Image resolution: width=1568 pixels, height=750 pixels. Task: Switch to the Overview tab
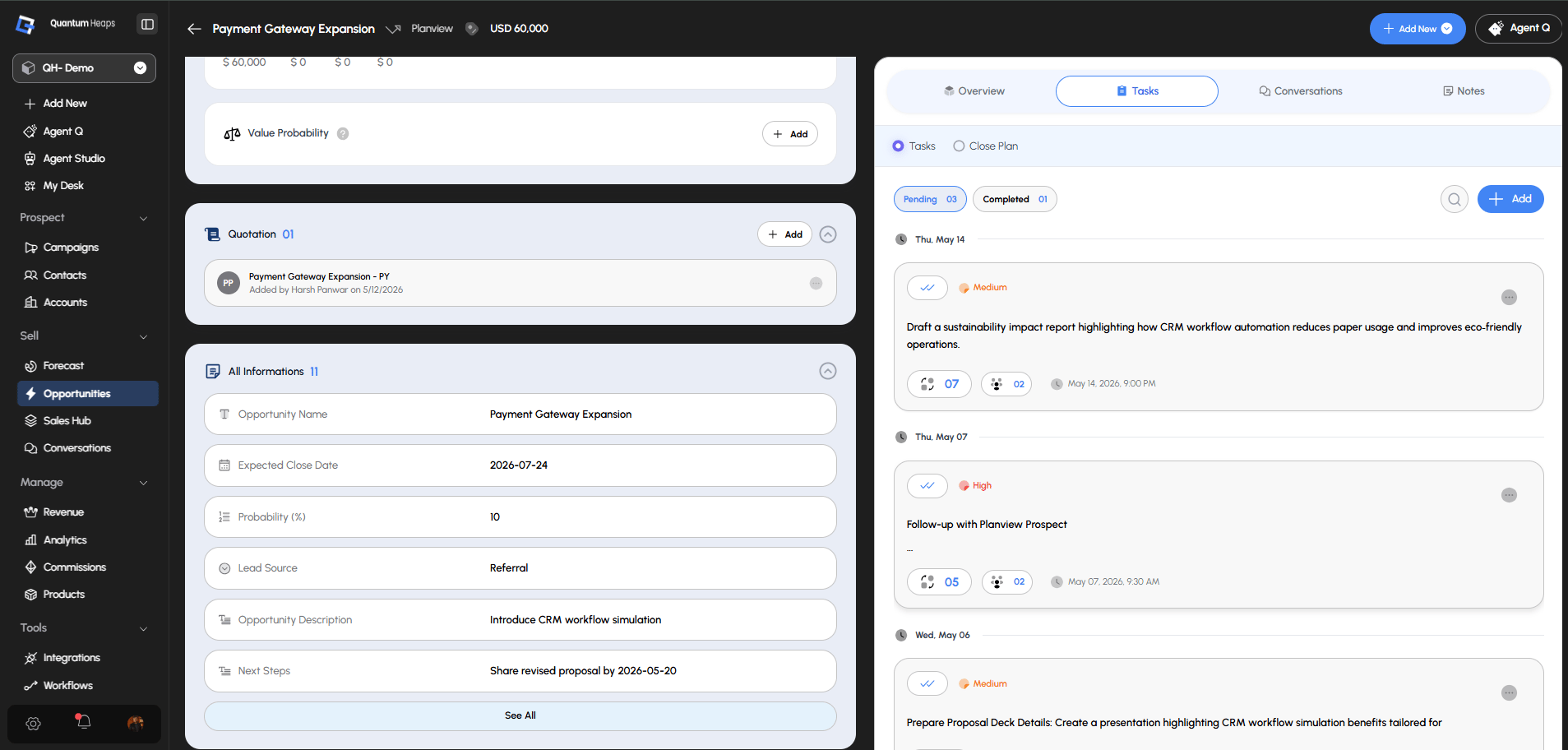tap(974, 91)
